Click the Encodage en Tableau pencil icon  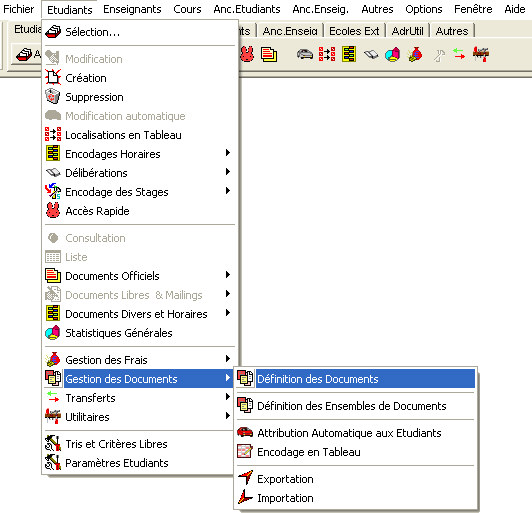[x=245, y=452]
